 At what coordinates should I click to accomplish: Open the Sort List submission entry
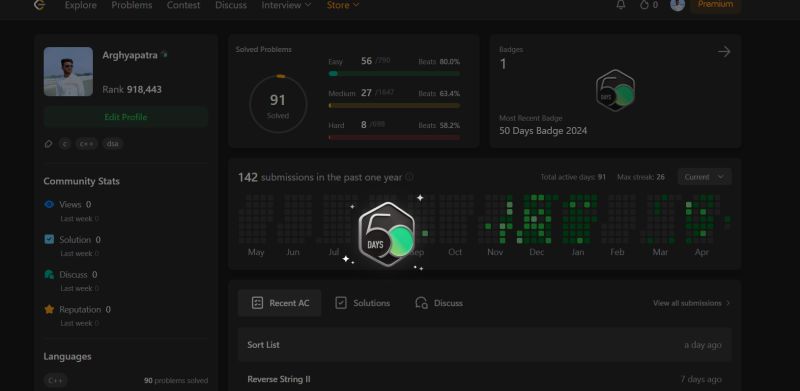click(x=485, y=345)
